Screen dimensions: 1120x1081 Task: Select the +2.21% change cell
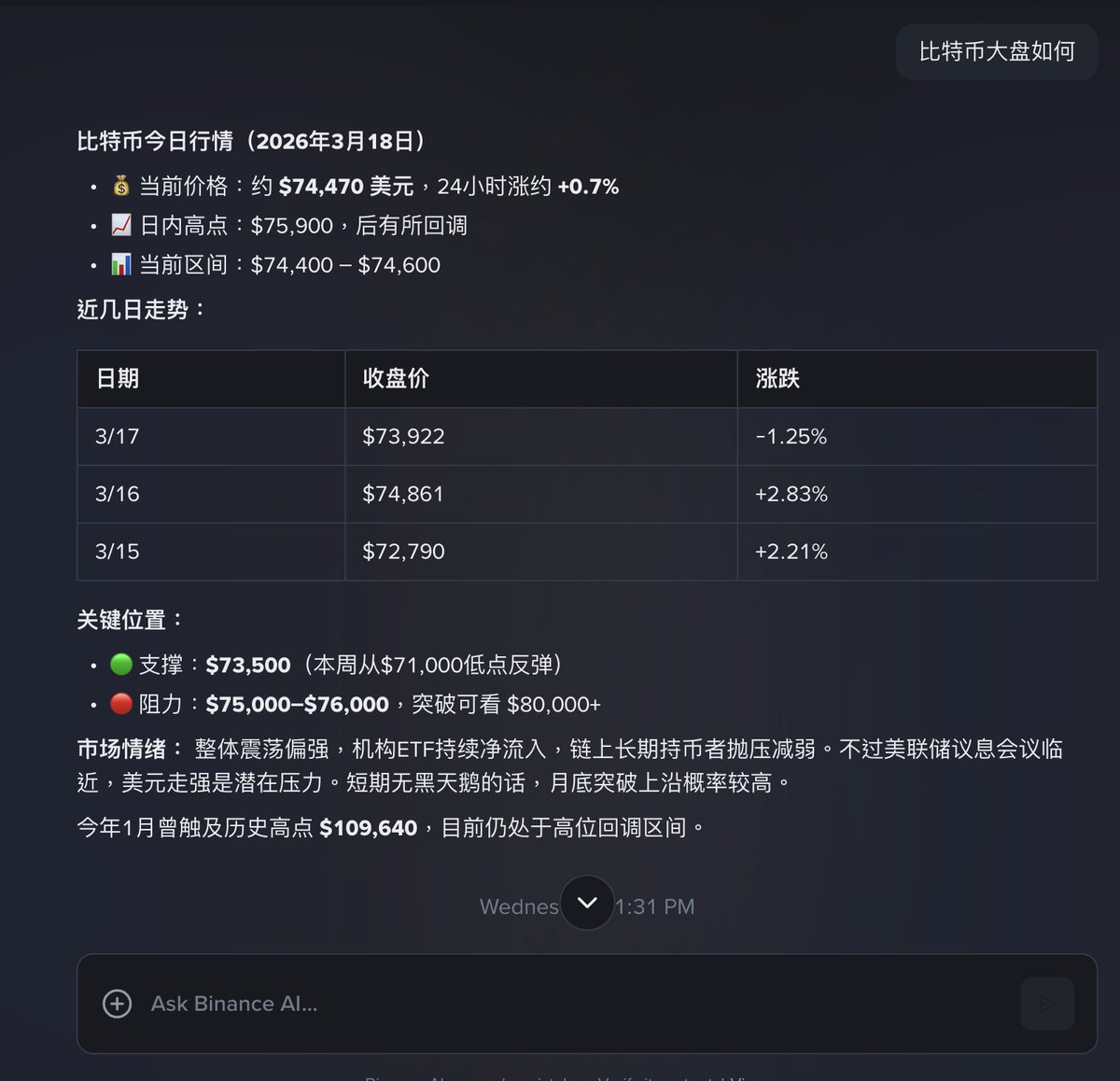tap(791, 552)
